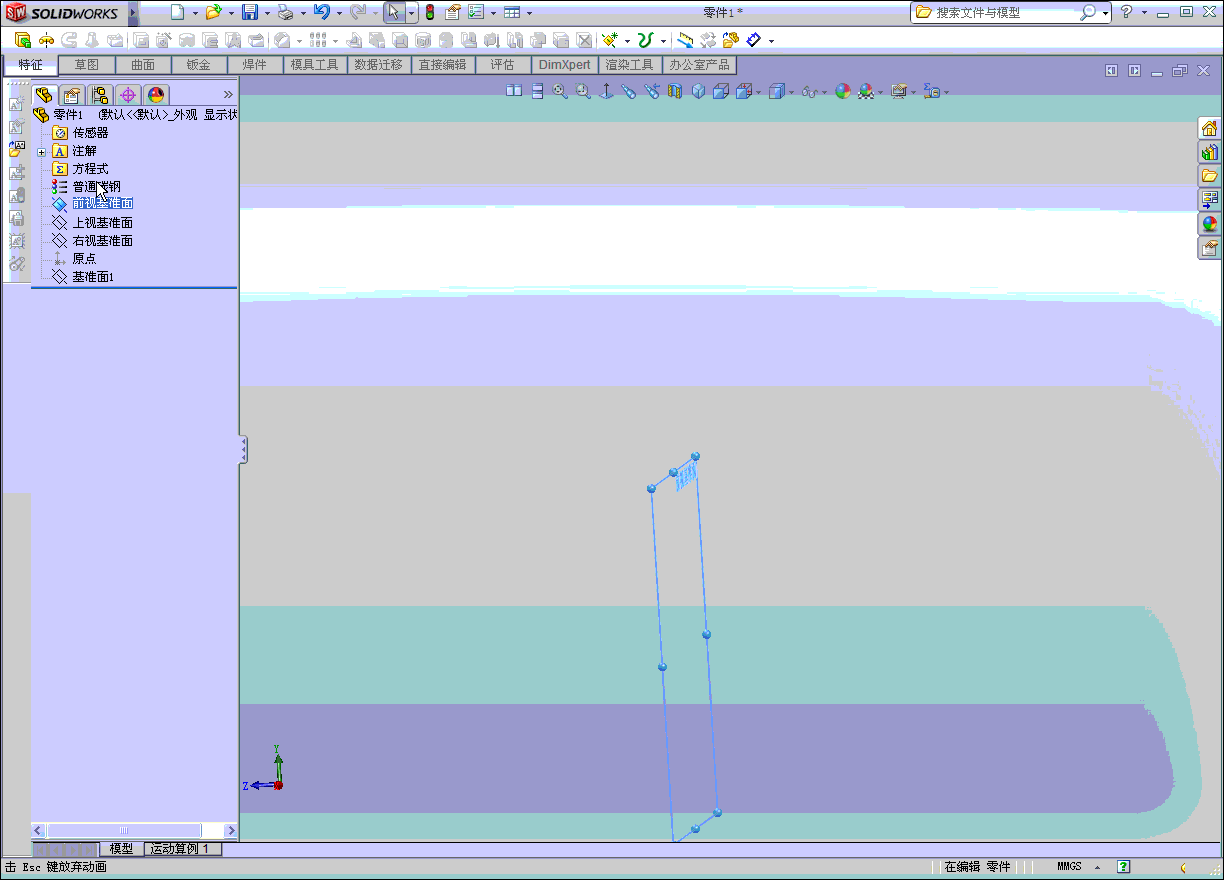
Task: Select 传感器 in the feature tree
Action: pos(90,133)
